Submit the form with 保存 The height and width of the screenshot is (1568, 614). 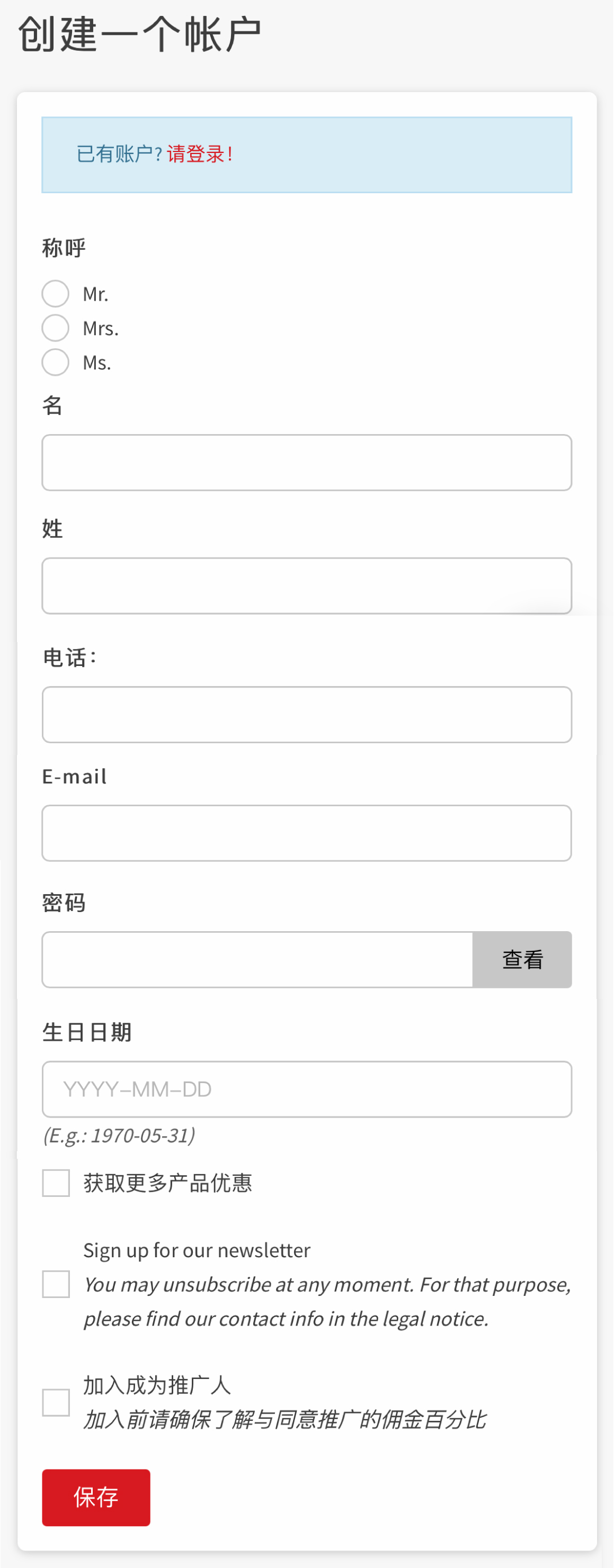point(96,1498)
